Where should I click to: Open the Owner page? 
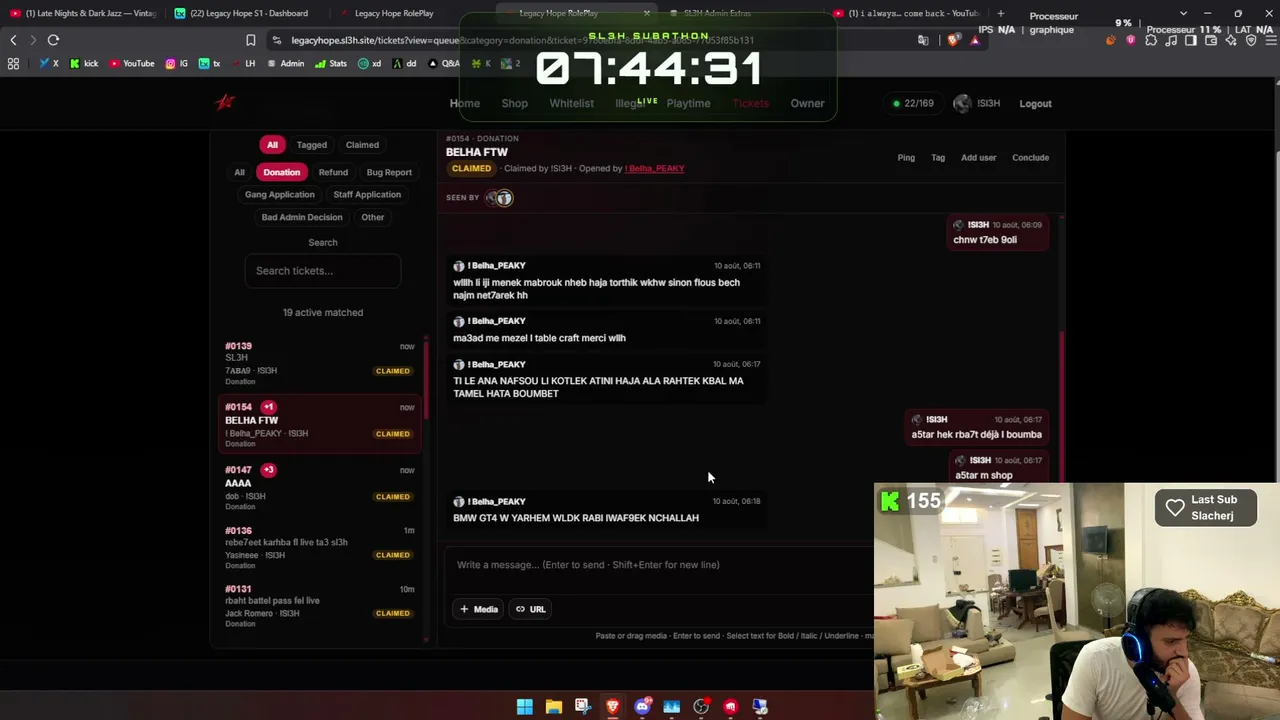click(x=808, y=103)
